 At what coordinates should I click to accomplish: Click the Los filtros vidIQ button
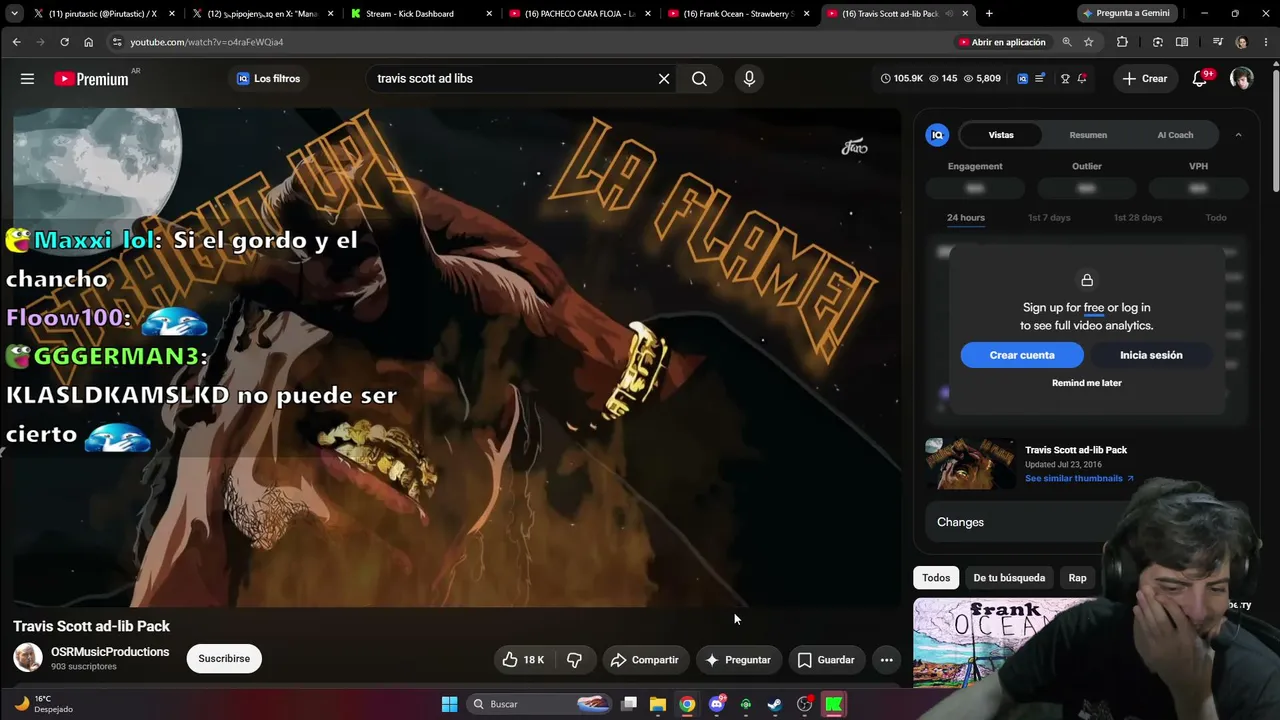(x=268, y=79)
